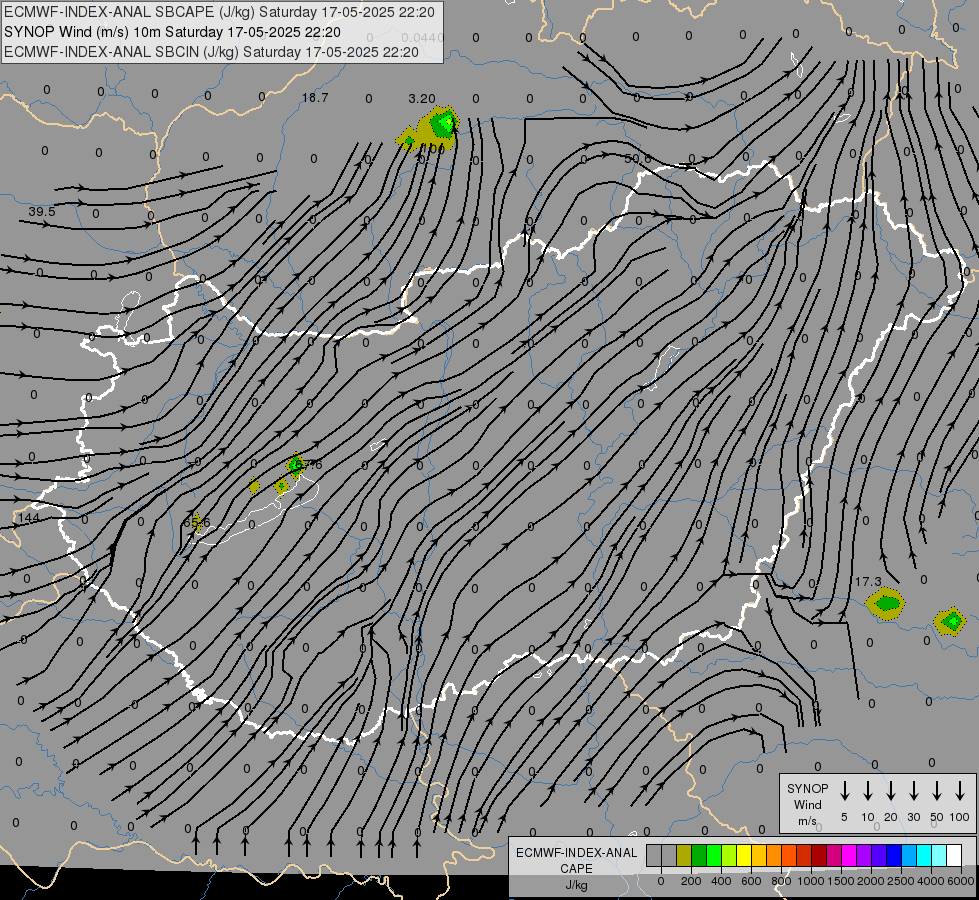Click the m/s unit in wind legend
This screenshot has width=979, height=900.
[807, 821]
